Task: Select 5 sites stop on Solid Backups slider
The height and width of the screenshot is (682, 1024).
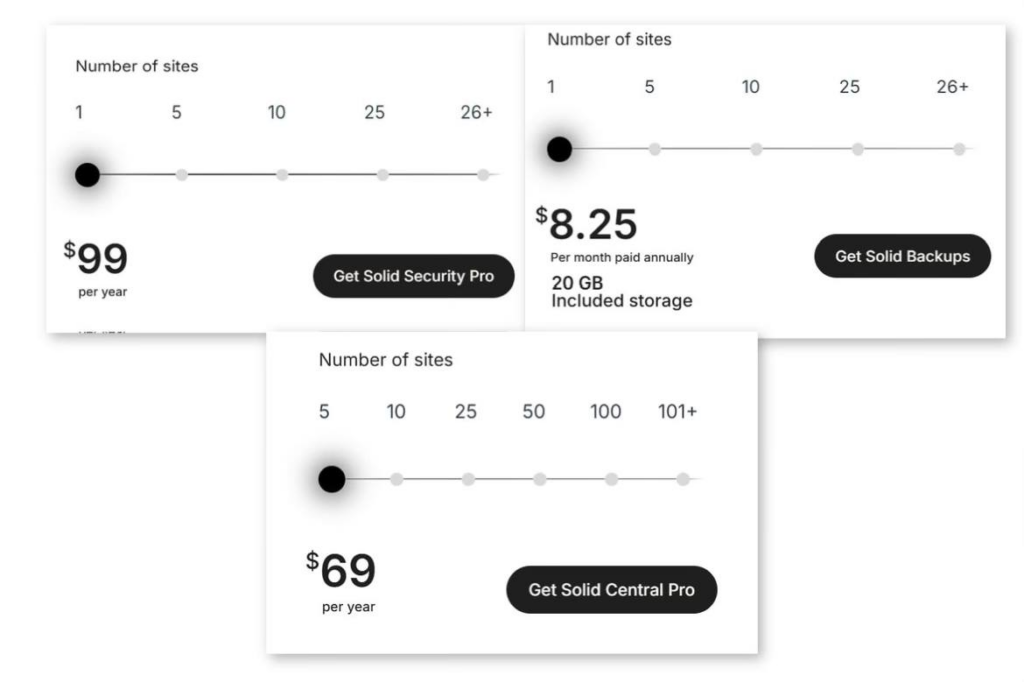Action: coord(654,149)
